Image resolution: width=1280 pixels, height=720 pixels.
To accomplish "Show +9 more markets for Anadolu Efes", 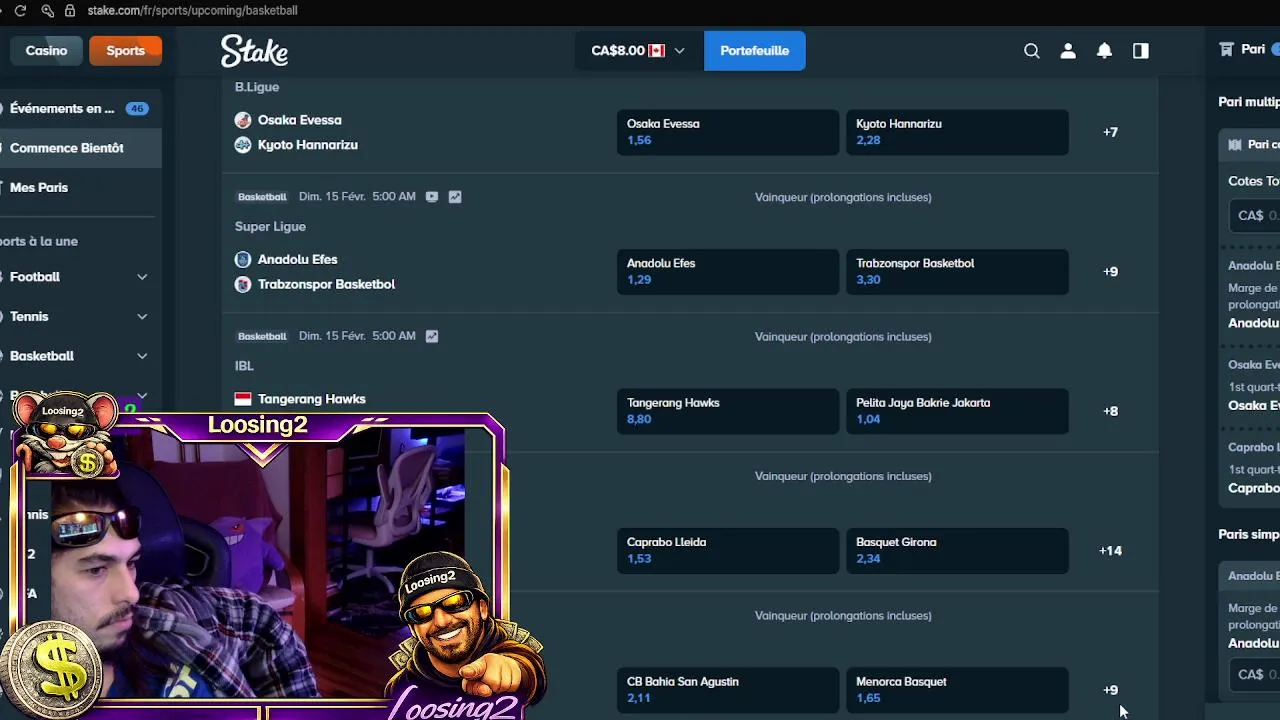I will tap(1110, 272).
